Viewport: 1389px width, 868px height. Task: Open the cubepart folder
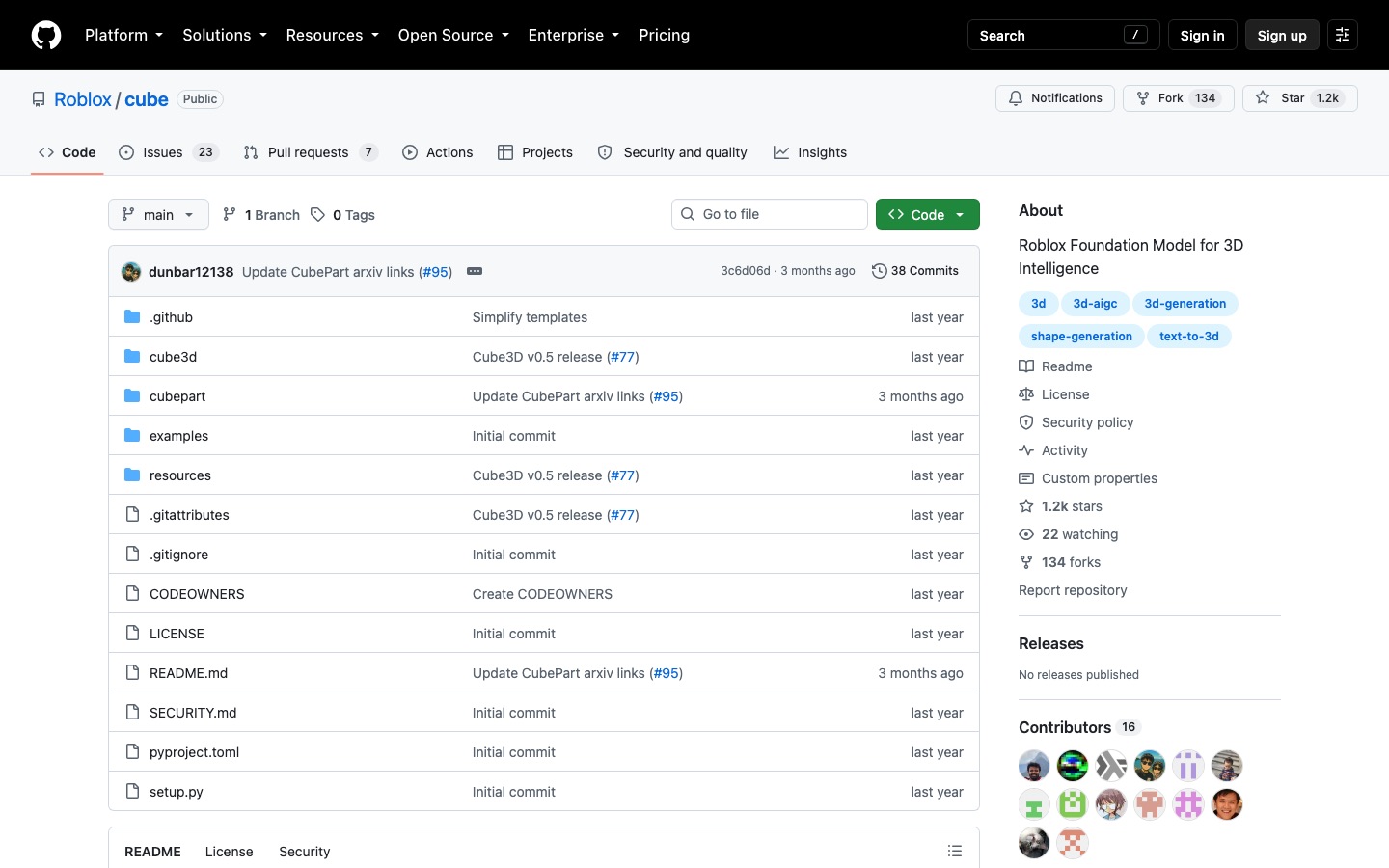pos(177,396)
